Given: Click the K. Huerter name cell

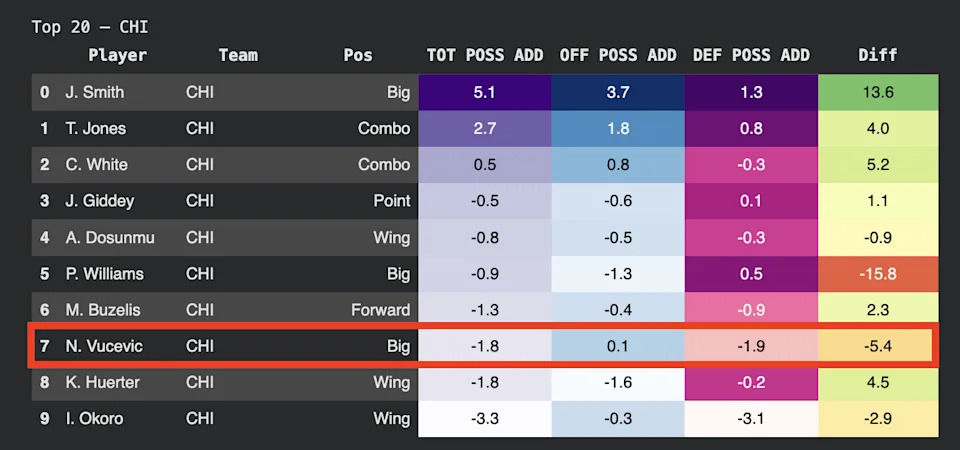Looking at the screenshot, I should coord(102,382).
